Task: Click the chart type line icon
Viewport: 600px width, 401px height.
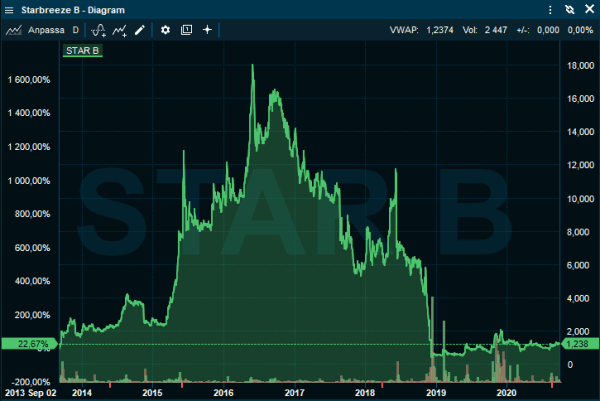Action: [14, 30]
